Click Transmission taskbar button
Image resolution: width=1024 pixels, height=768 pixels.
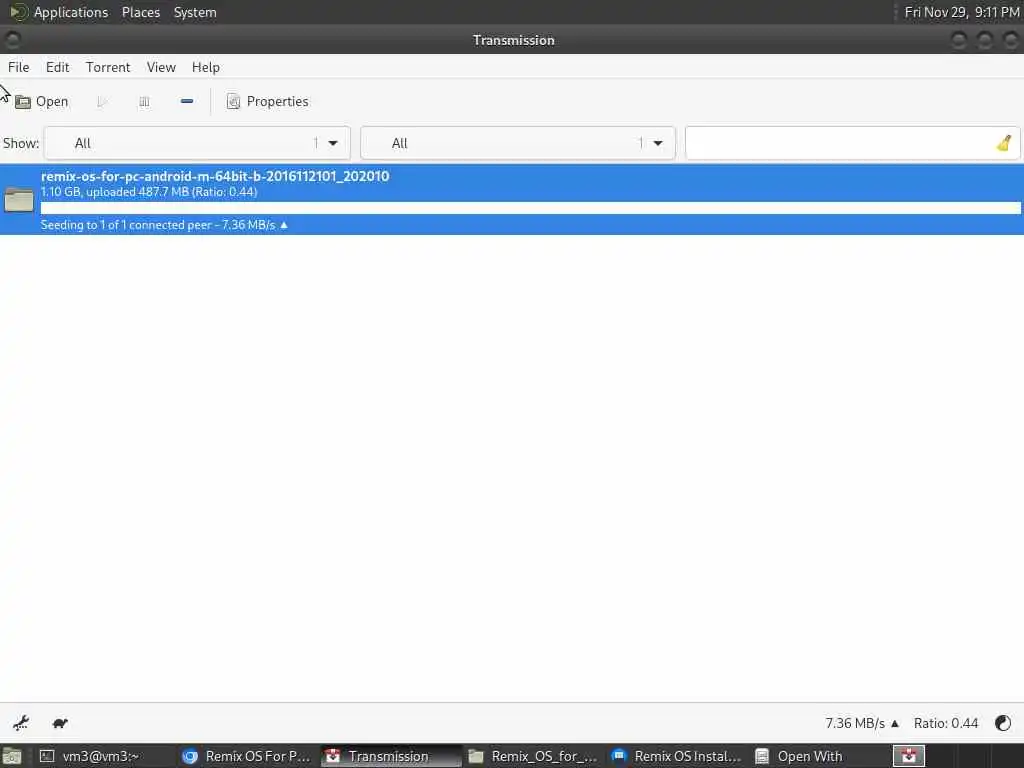[391, 756]
